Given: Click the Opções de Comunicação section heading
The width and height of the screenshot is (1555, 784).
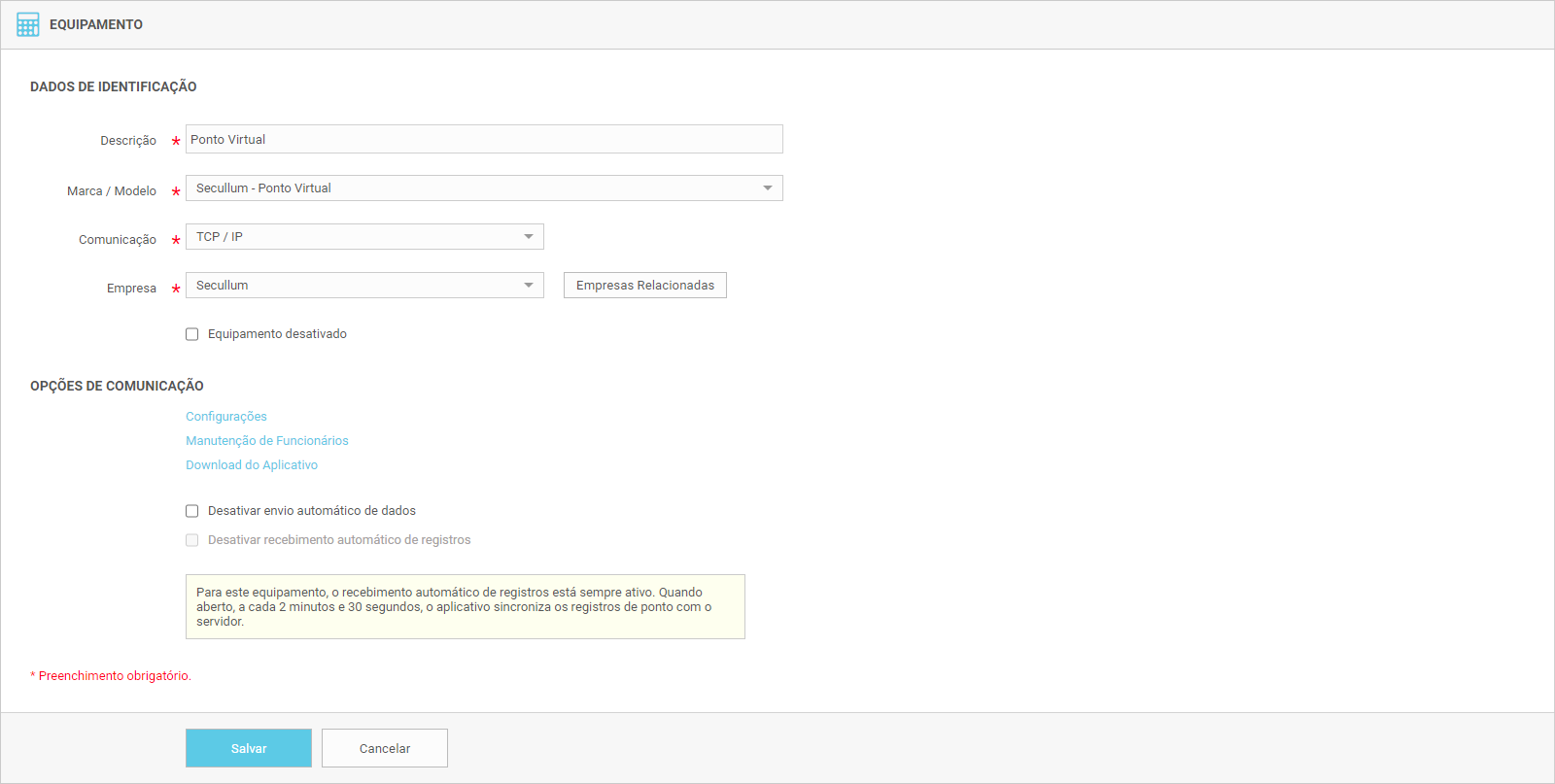Looking at the screenshot, I should pos(117,386).
